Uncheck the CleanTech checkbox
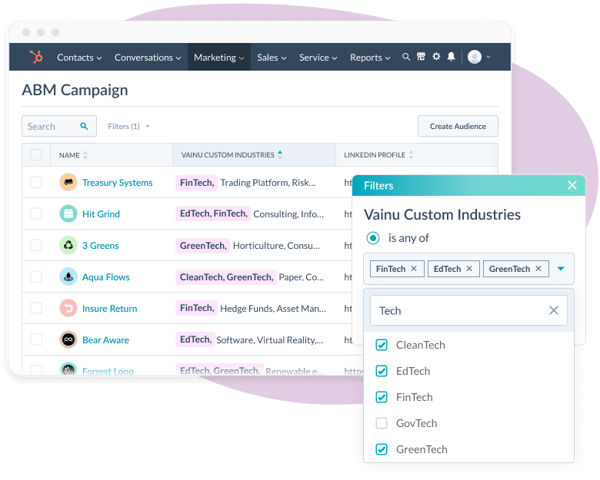 381,345
